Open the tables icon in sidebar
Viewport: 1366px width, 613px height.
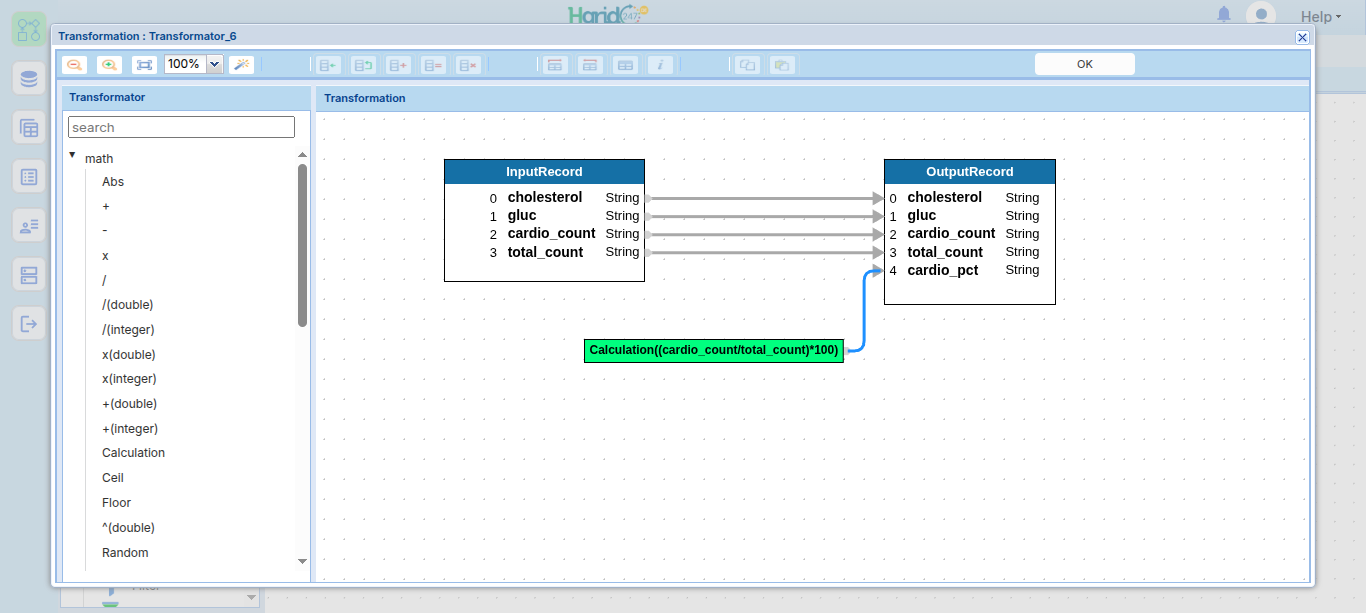(x=29, y=127)
